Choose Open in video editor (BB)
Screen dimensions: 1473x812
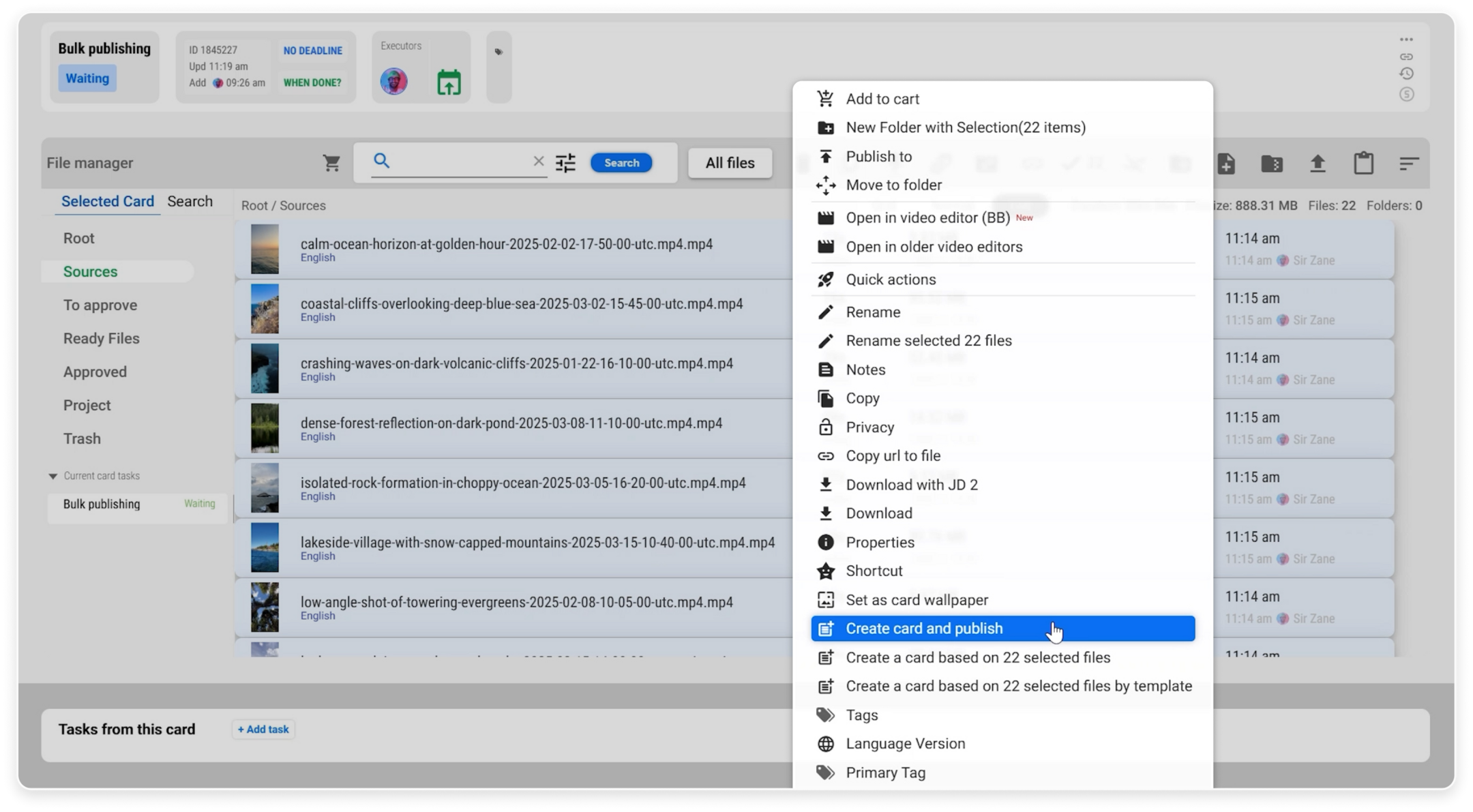(927, 218)
